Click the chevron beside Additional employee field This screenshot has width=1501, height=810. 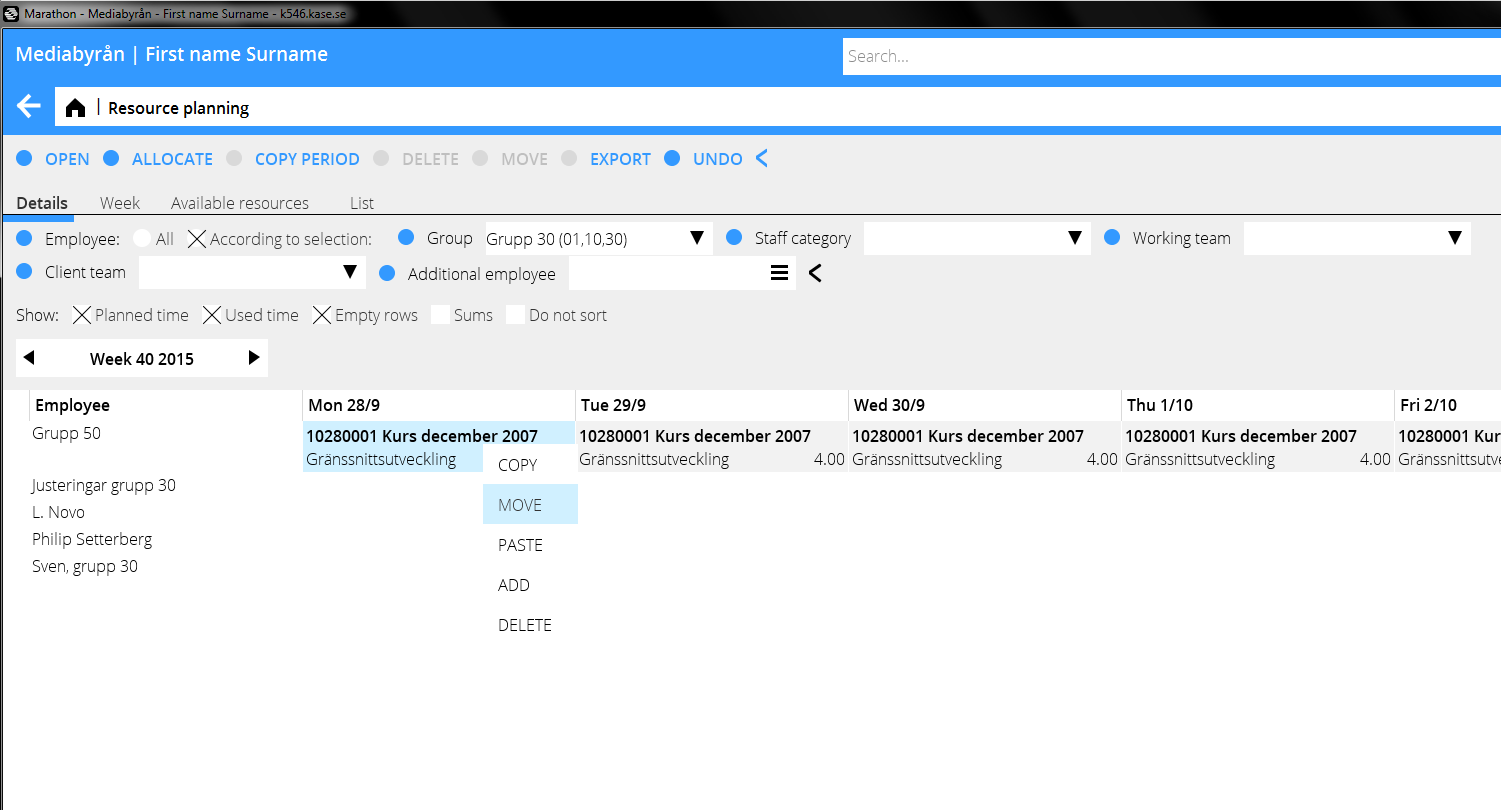(x=815, y=273)
